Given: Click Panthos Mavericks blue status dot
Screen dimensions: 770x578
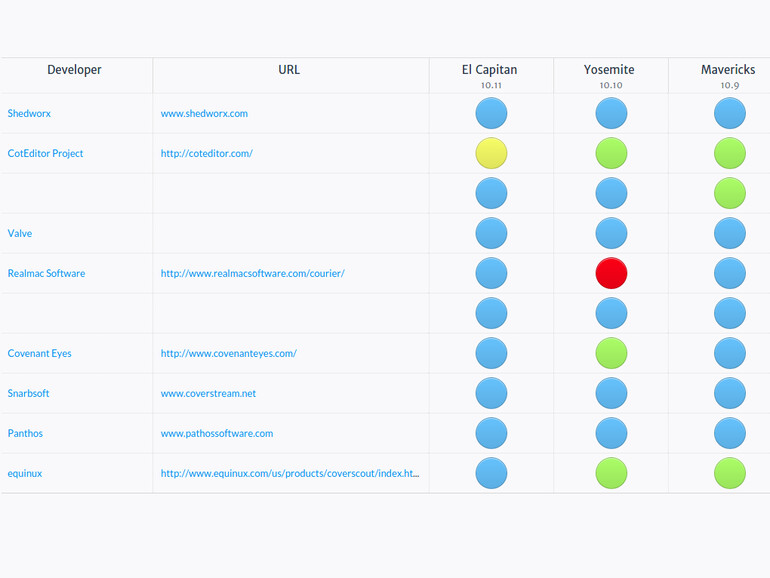Looking at the screenshot, I should [730, 434].
